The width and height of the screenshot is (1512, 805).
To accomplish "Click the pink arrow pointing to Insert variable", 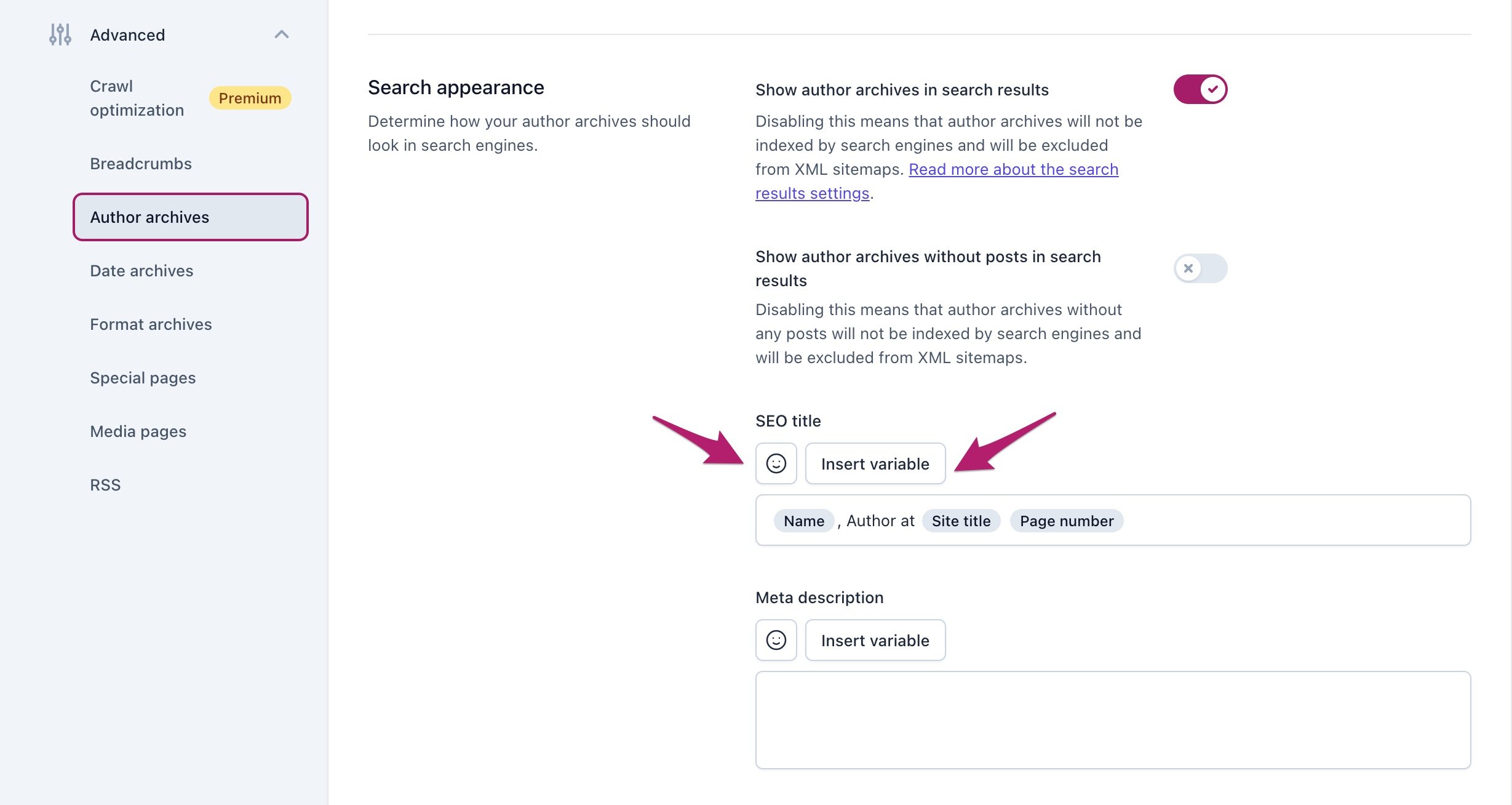I will pos(874,463).
